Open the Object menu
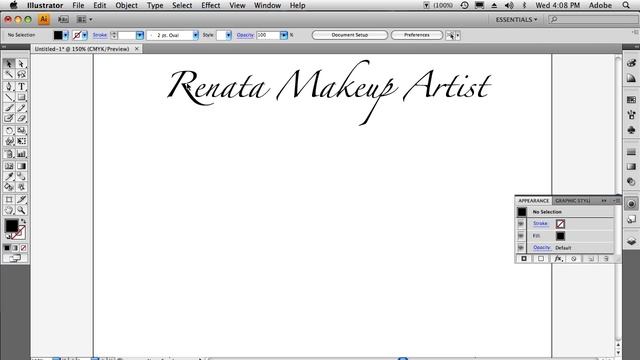 pyautogui.click(x=127, y=5)
